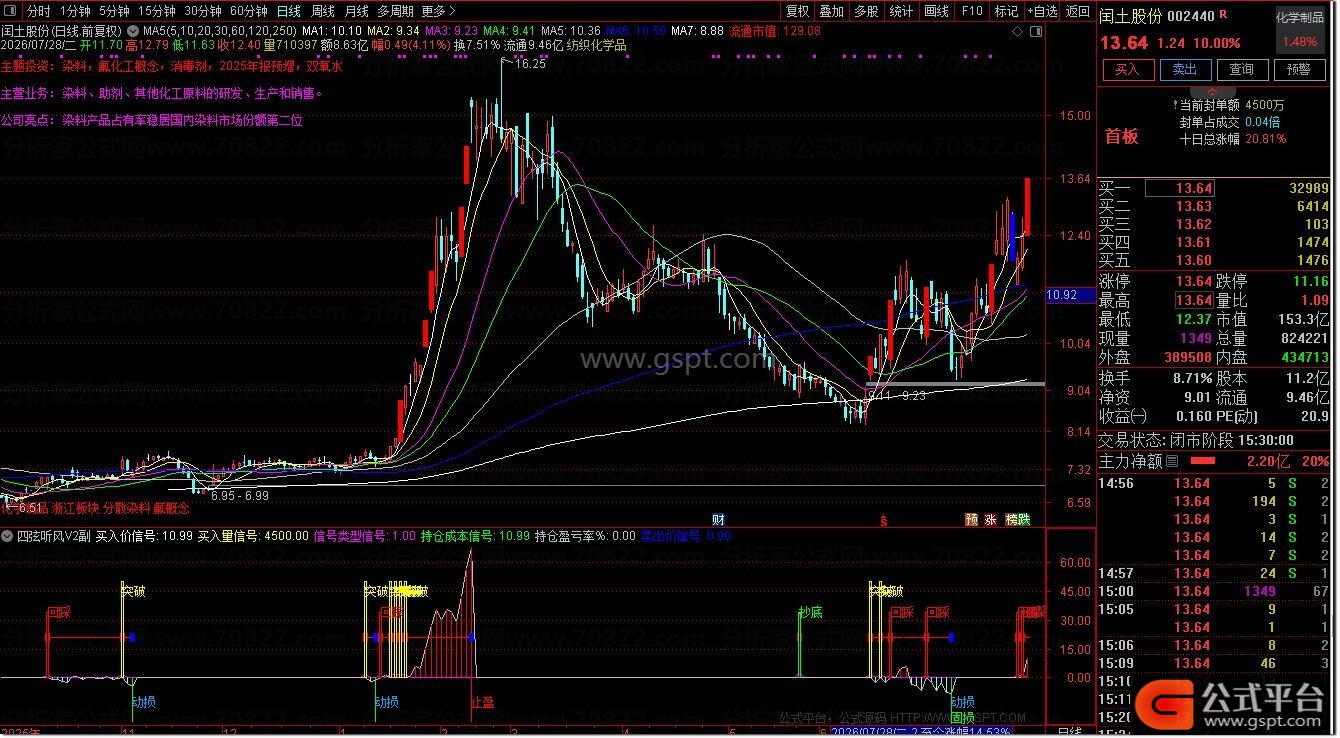Screen dimensions: 1340x738
Task: Expand the dropdown arrow after 闰土股份(日线 前复权)
Action: point(132,32)
